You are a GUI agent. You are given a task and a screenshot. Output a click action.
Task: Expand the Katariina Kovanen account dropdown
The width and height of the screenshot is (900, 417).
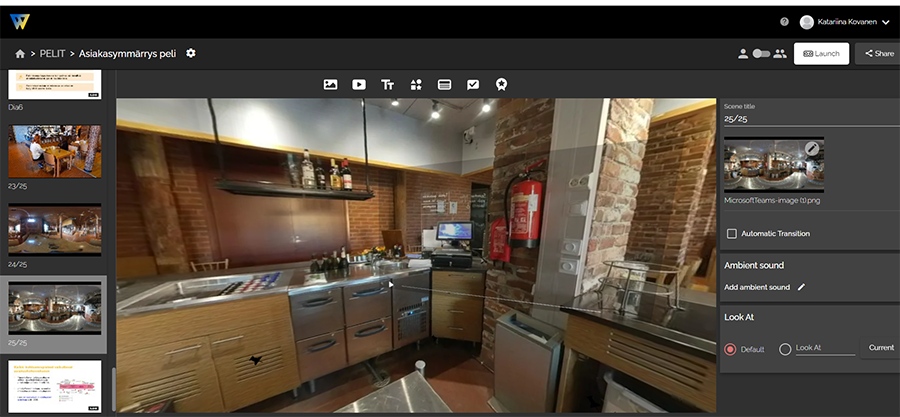point(885,21)
